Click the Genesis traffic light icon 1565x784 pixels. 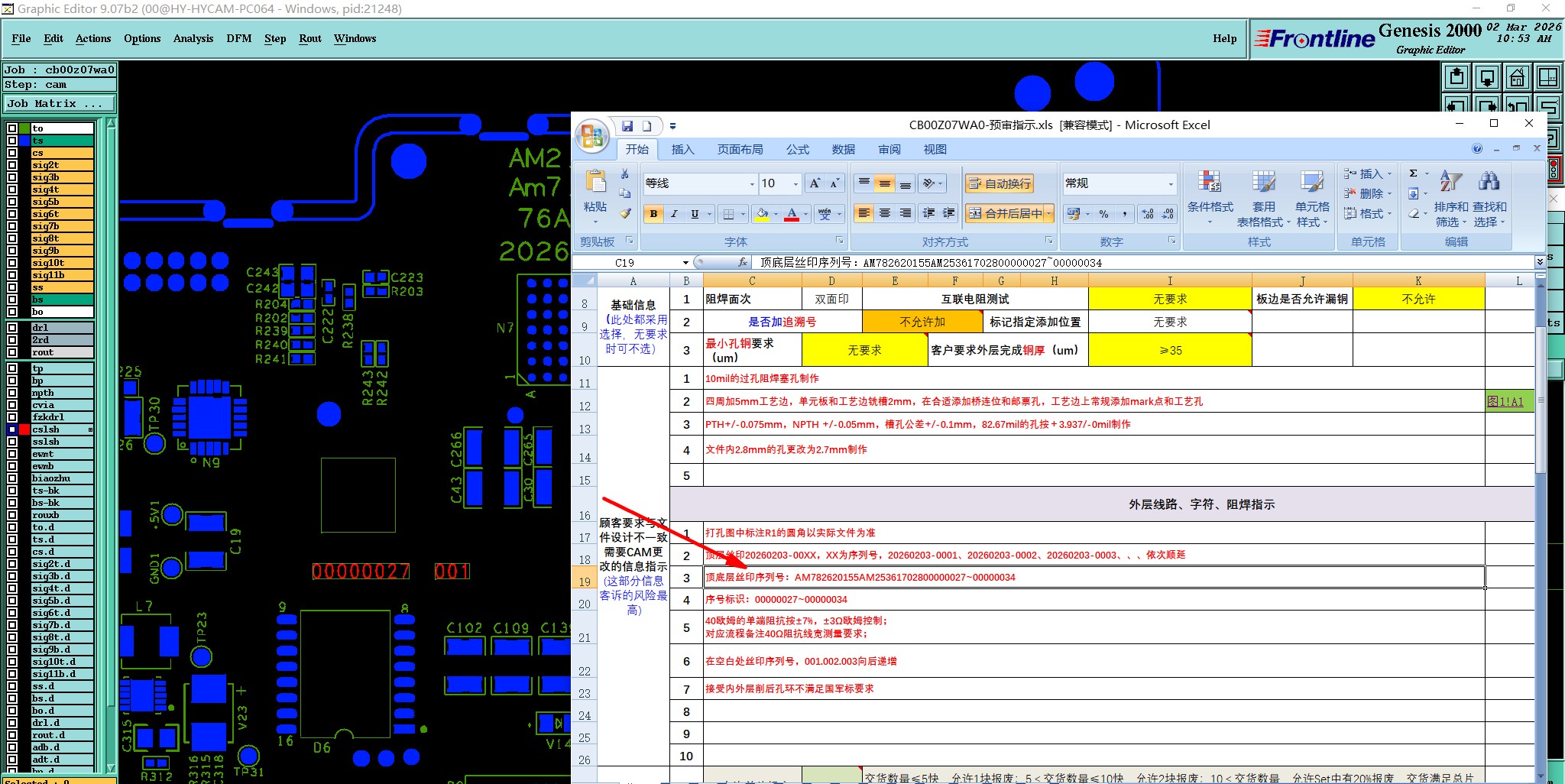1554,169
